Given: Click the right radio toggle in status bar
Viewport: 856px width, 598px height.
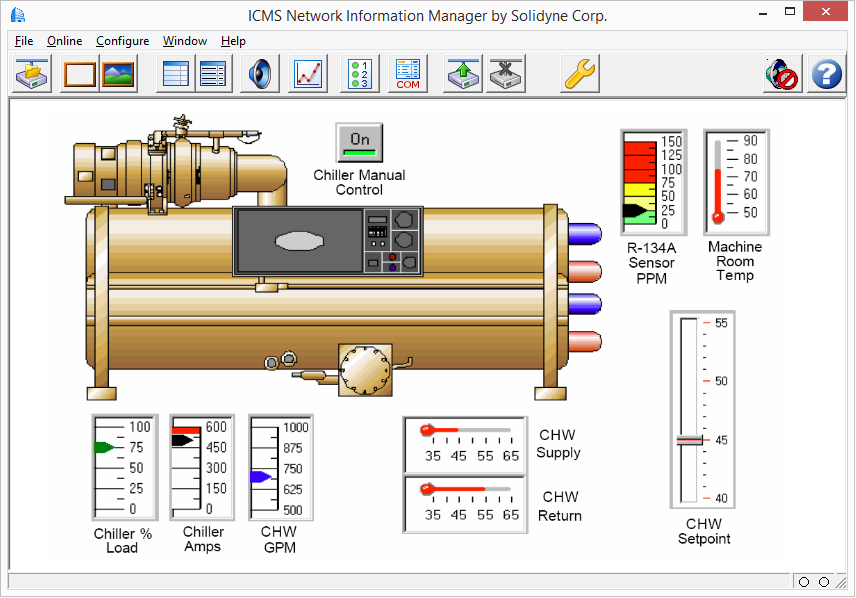Looking at the screenshot, I should pyautogui.click(x=822, y=581).
